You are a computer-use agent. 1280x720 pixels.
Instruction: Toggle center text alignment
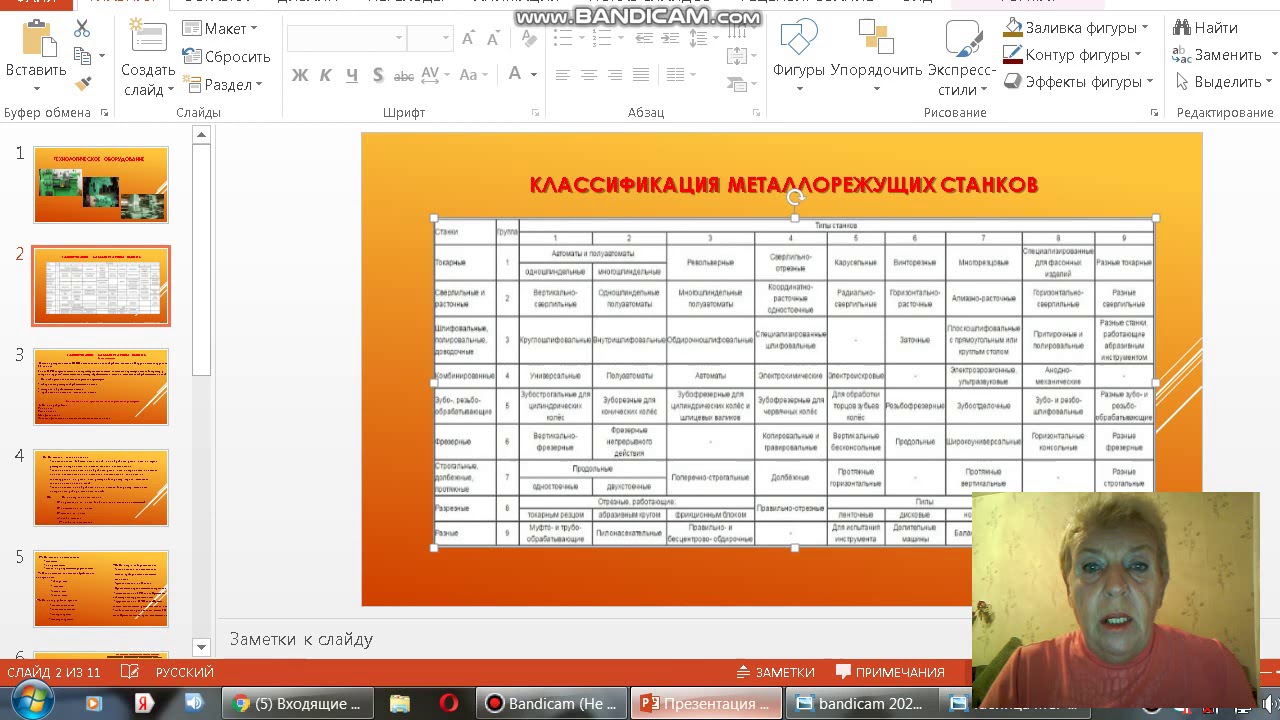(589, 75)
